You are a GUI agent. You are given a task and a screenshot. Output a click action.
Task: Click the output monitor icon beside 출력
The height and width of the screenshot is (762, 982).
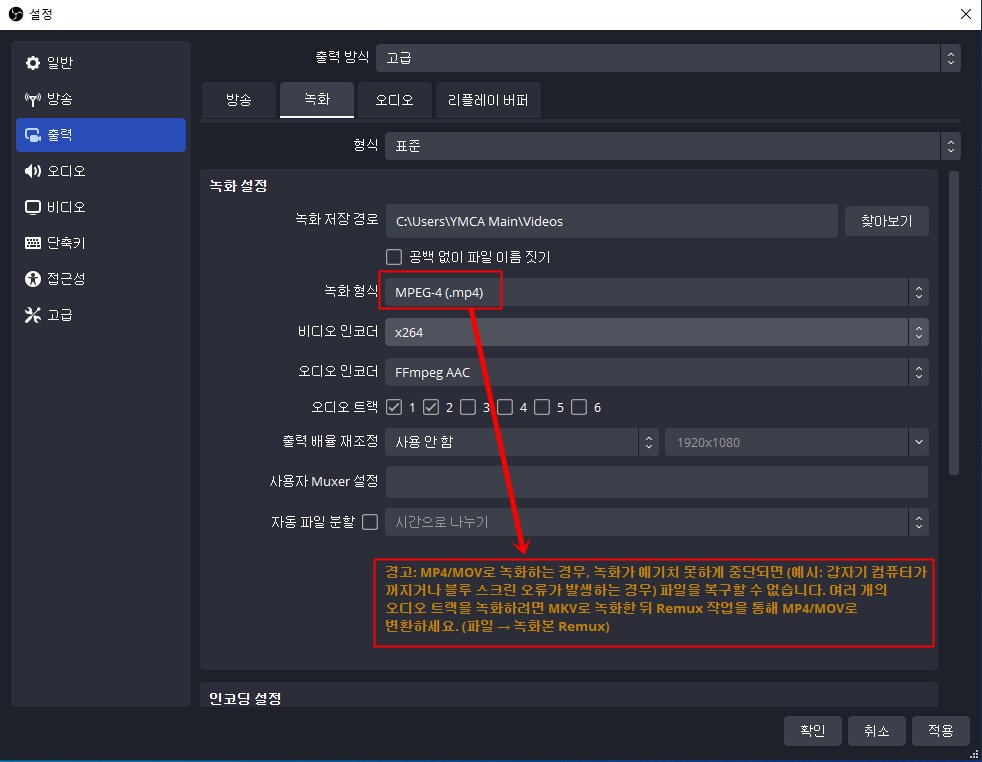click(x=33, y=135)
